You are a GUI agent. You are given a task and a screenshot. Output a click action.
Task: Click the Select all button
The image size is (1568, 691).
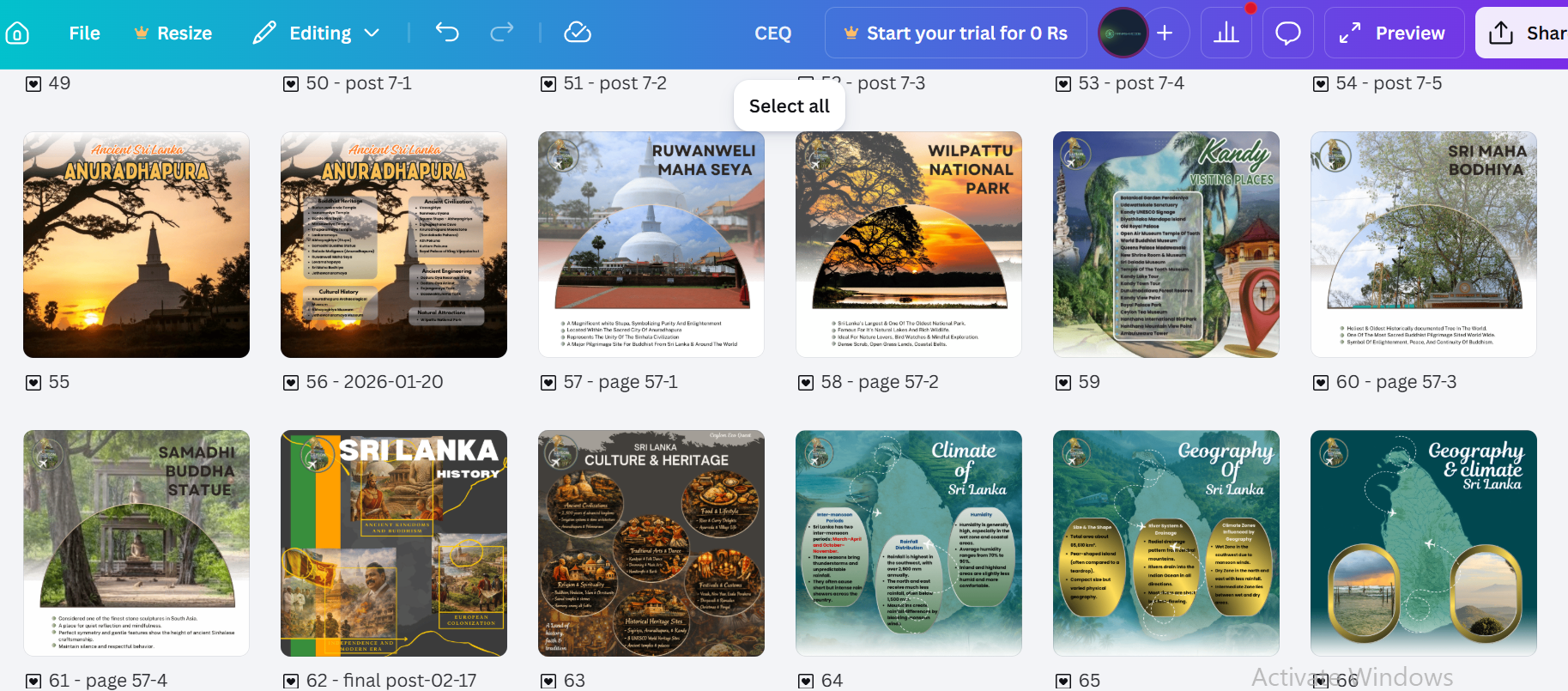point(790,106)
